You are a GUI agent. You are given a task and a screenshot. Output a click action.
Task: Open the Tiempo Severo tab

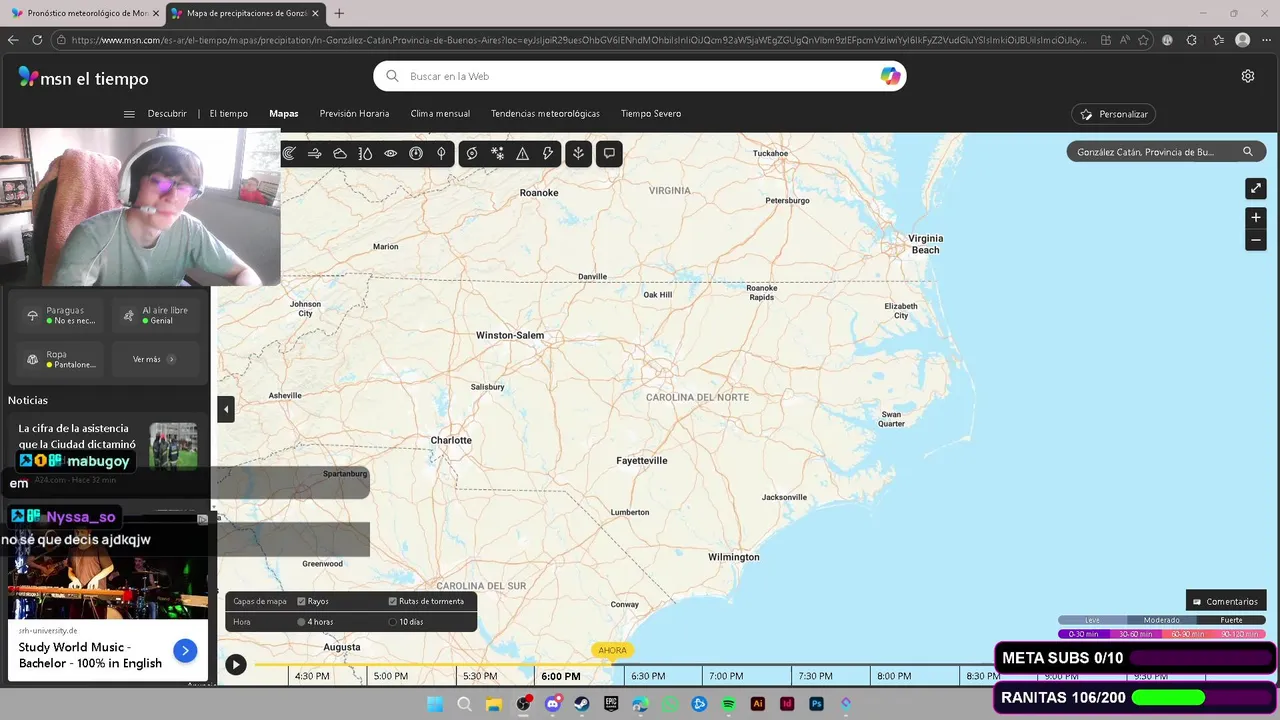click(651, 114)
